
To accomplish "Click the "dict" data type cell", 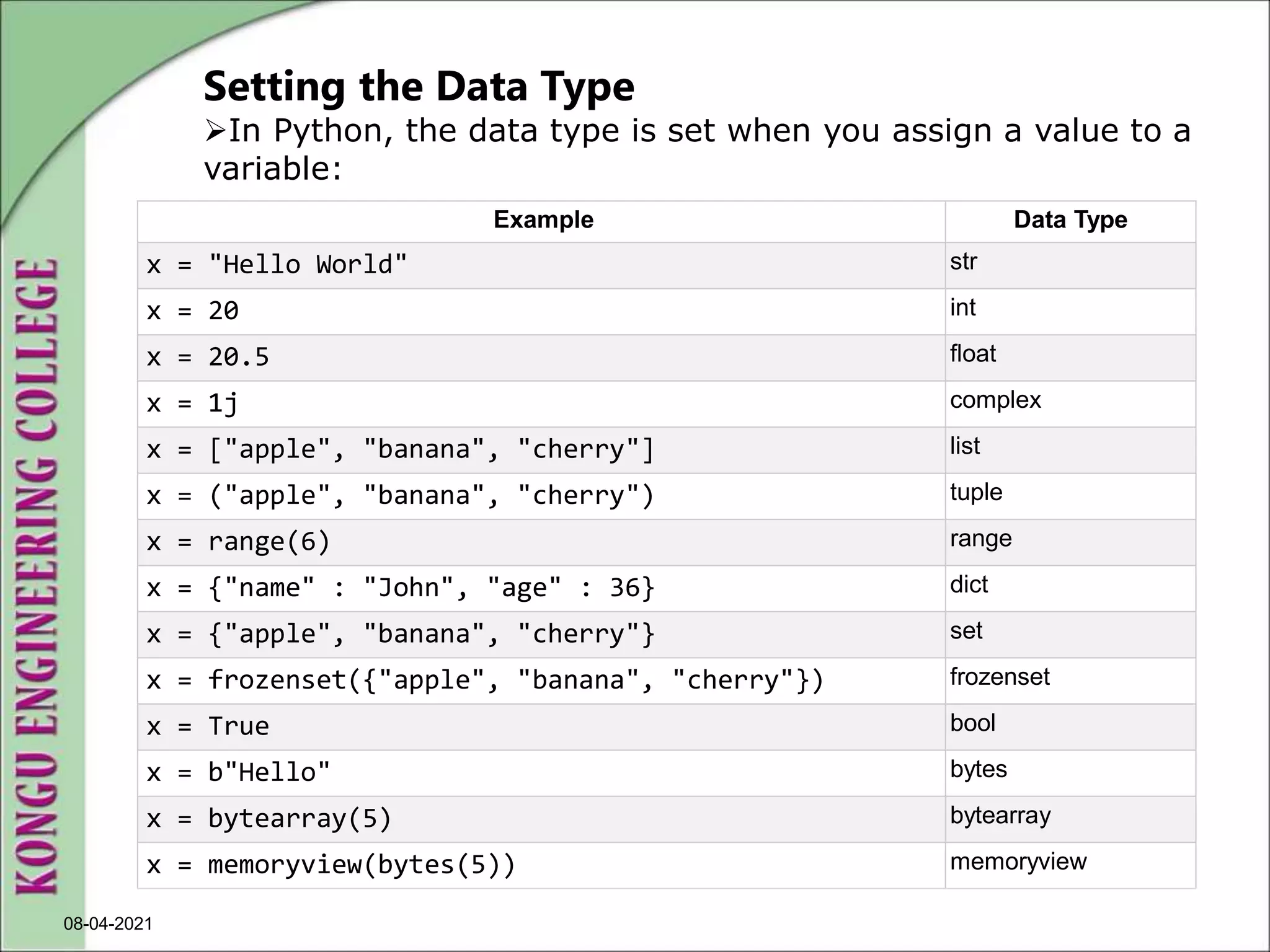I will click(969, 585).
